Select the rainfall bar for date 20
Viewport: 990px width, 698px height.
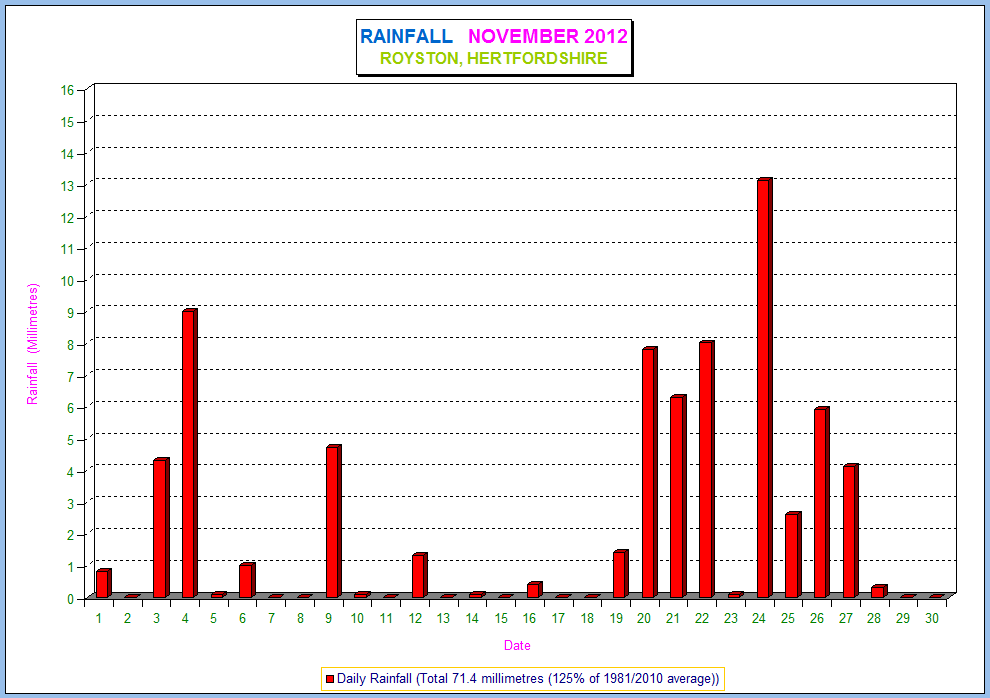tap(650, 472)
